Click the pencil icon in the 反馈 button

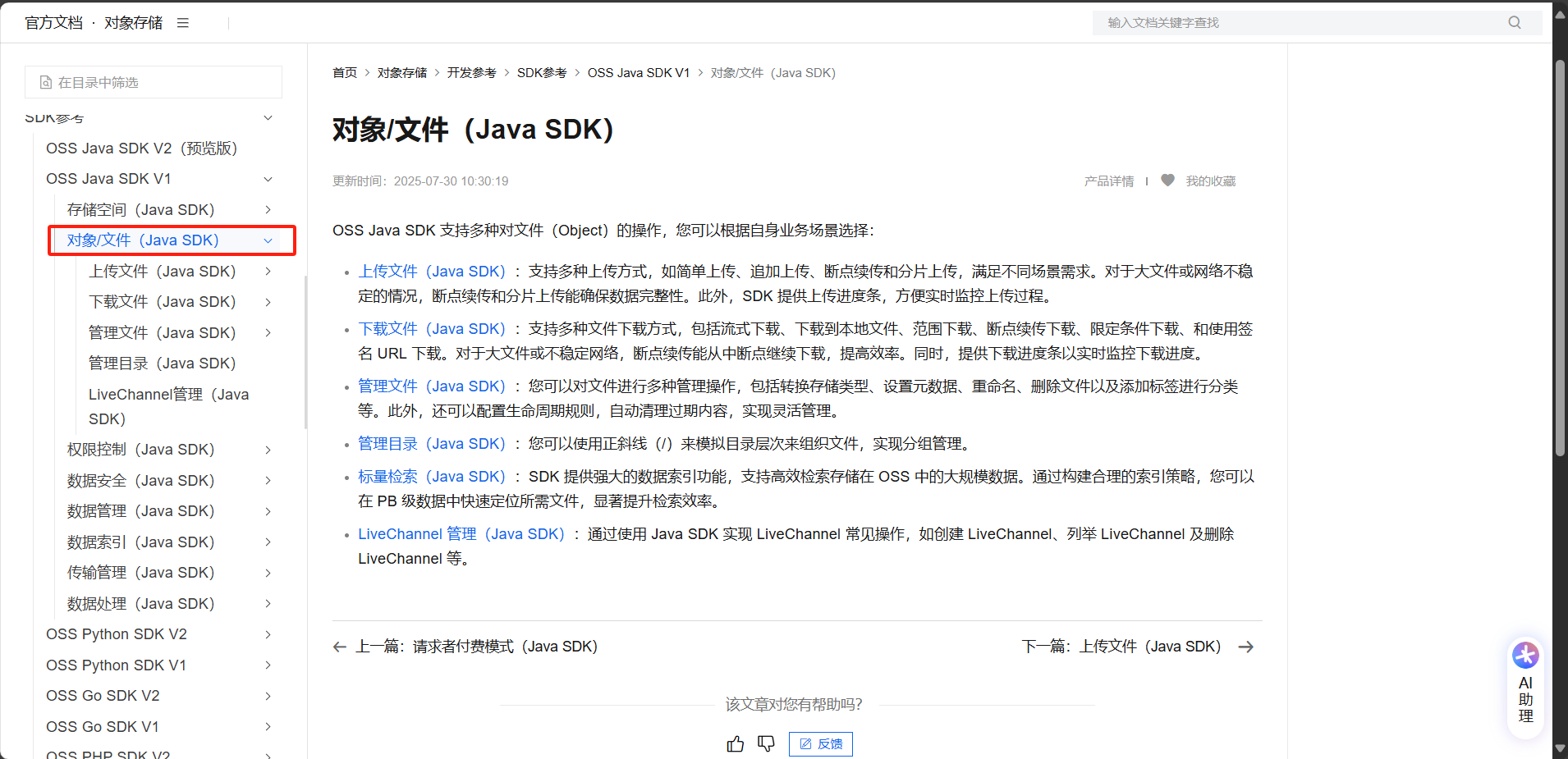[x=807, y=743]
